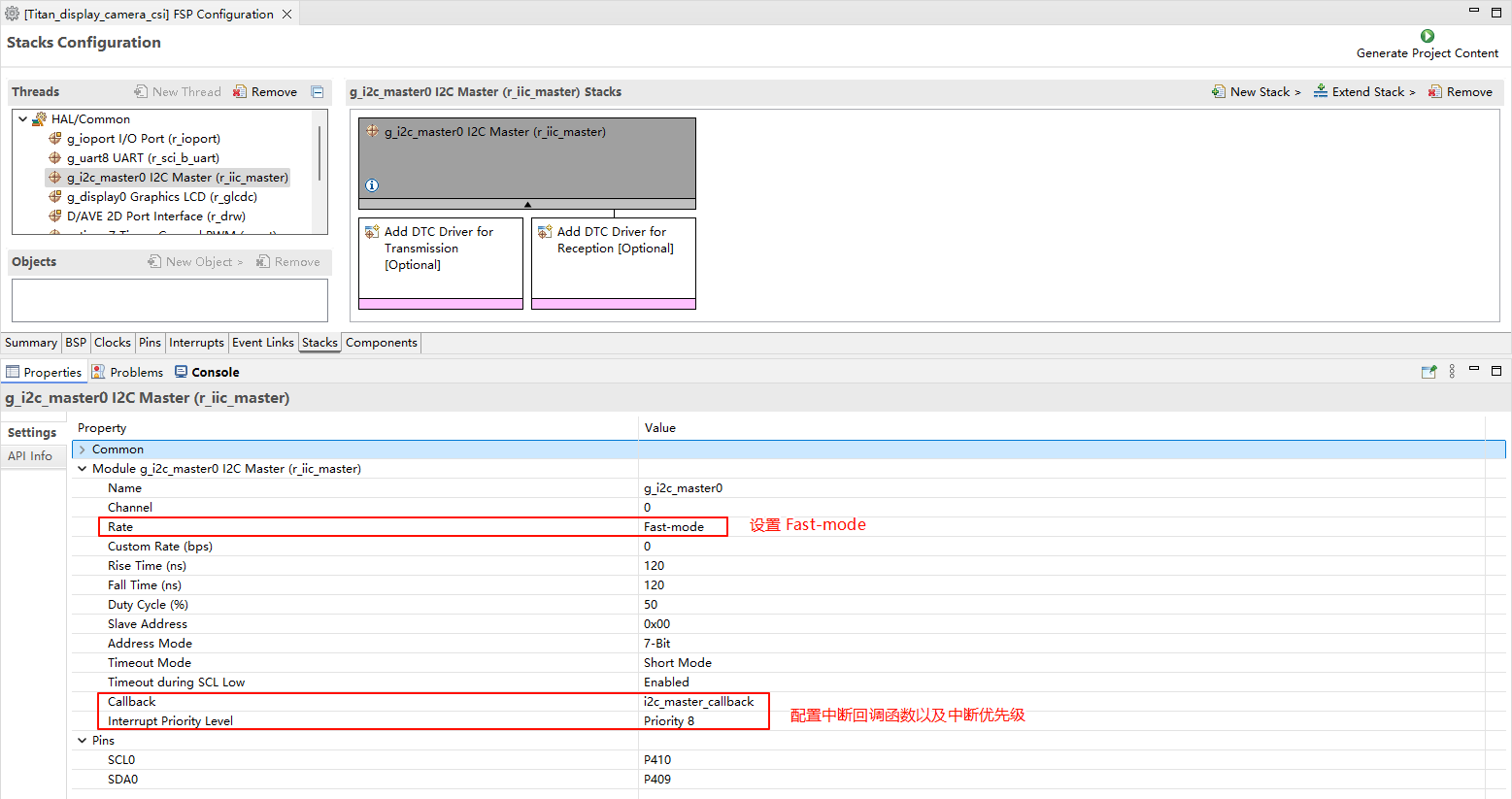Image resolution: width=1512 pixels, height=799 pixels.
Task: Click the Remove stack icon at right
Action: click(x=1434, y=92)
